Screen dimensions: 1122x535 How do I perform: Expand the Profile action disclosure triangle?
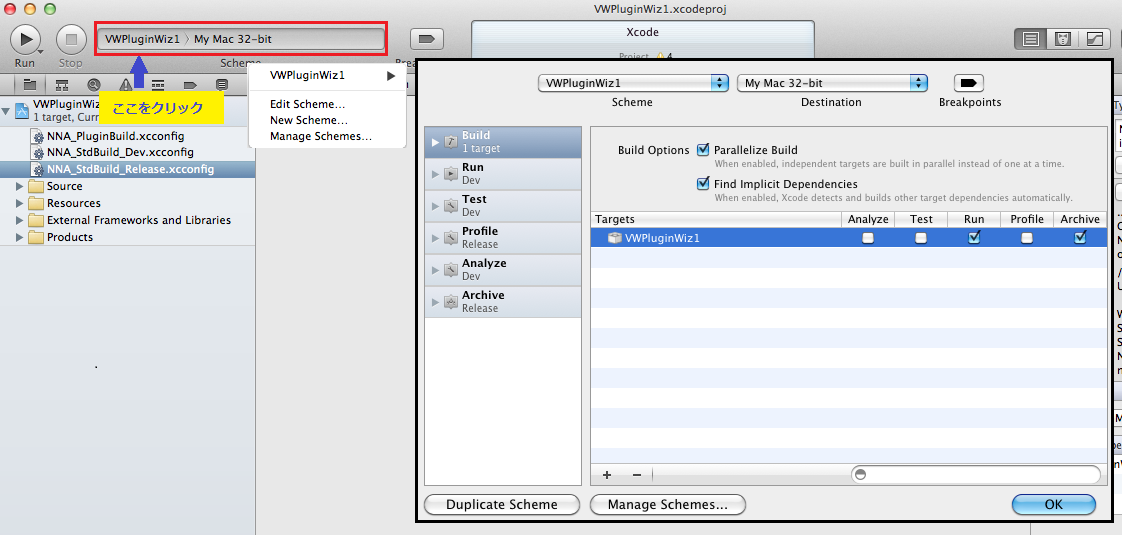(435, 238)
